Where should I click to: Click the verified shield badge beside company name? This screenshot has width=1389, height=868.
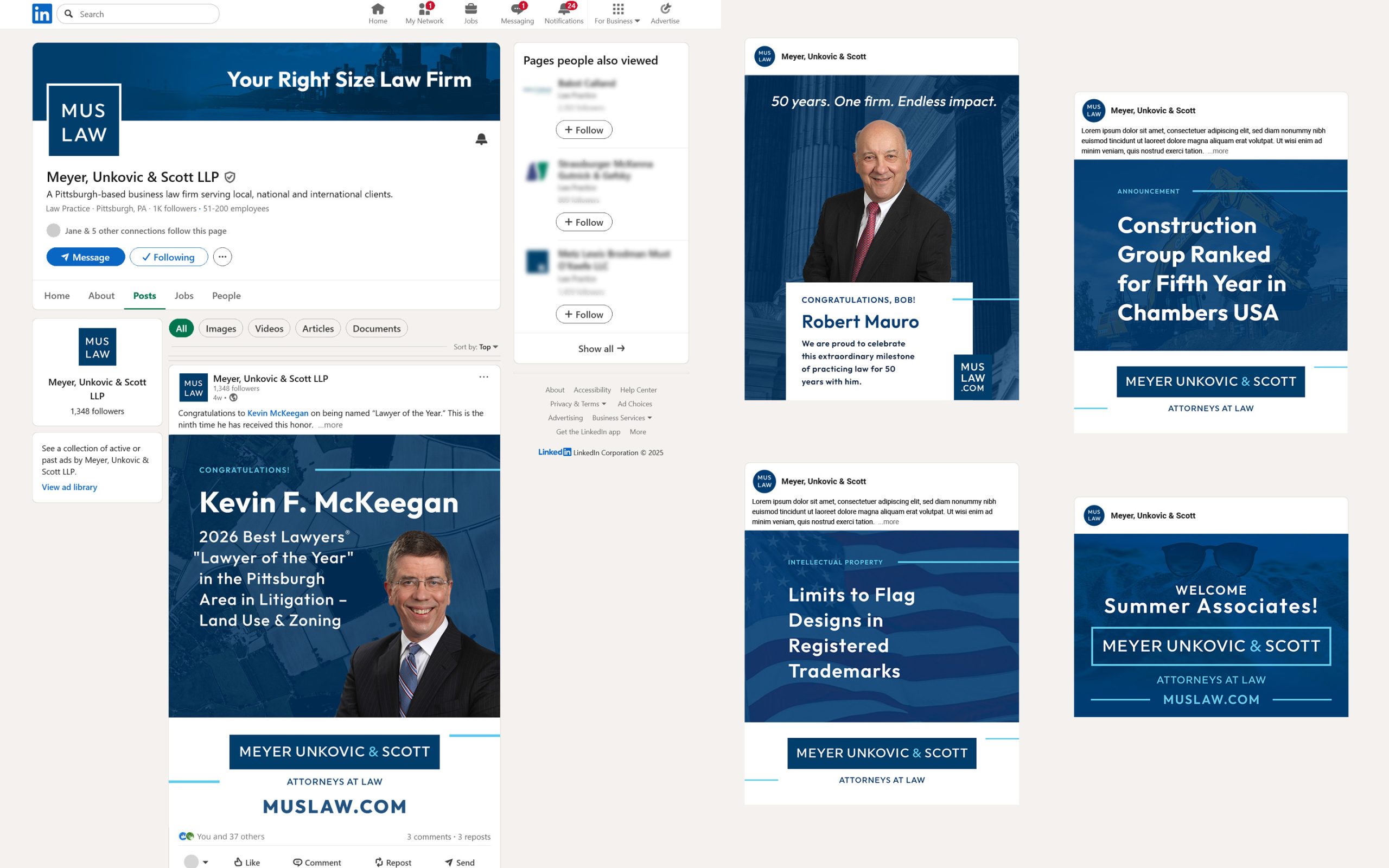tap(230, 177)
